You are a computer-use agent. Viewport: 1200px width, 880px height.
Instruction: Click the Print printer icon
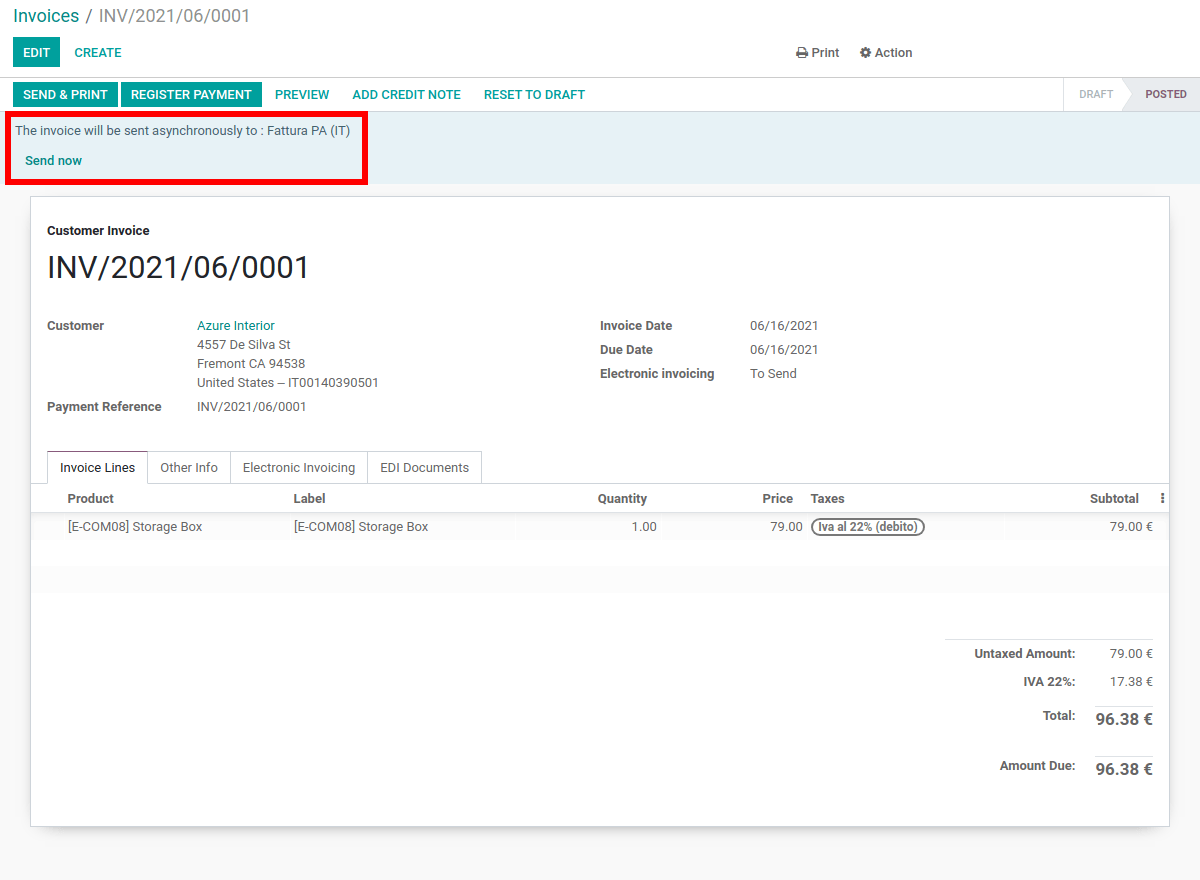tap(802, 53)
